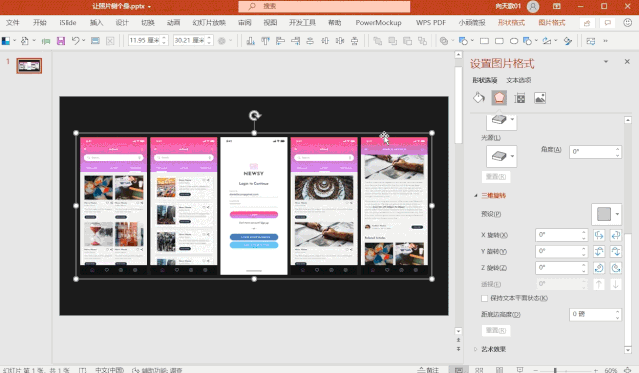The height and width of the screenshot is (373, 639).
Task: Click zoom-in plus button in status bar
Action: click(x=595, y=370)
